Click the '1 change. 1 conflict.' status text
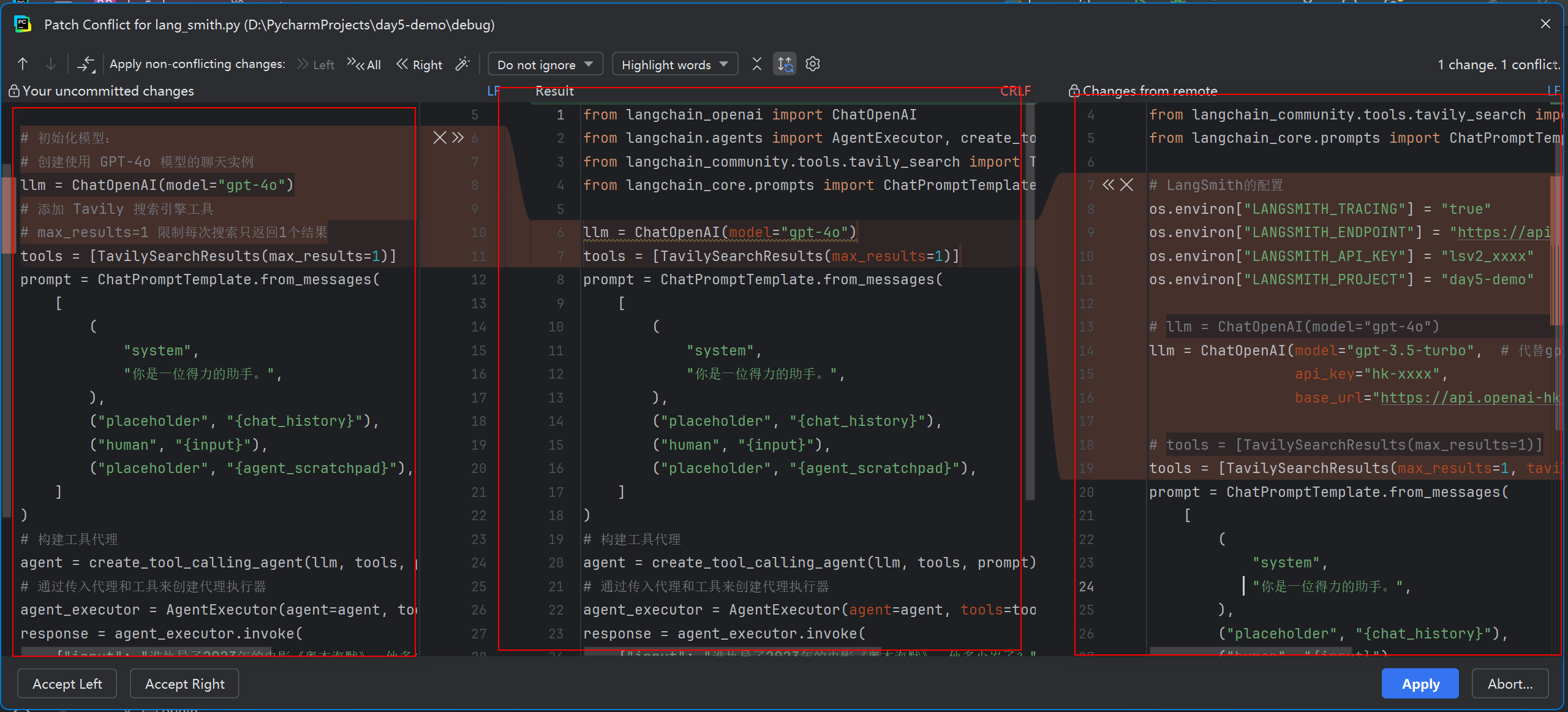Viewport: 1568px width, 712px height. (x=1499, y=64)
